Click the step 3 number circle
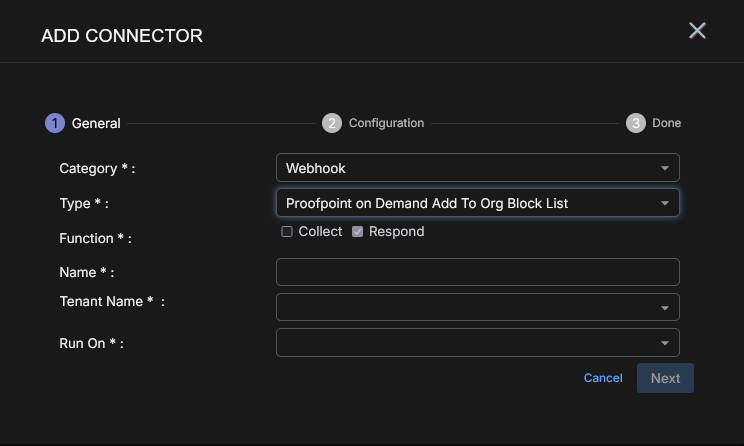The image size is (744, 446). (x=636, y=123)
